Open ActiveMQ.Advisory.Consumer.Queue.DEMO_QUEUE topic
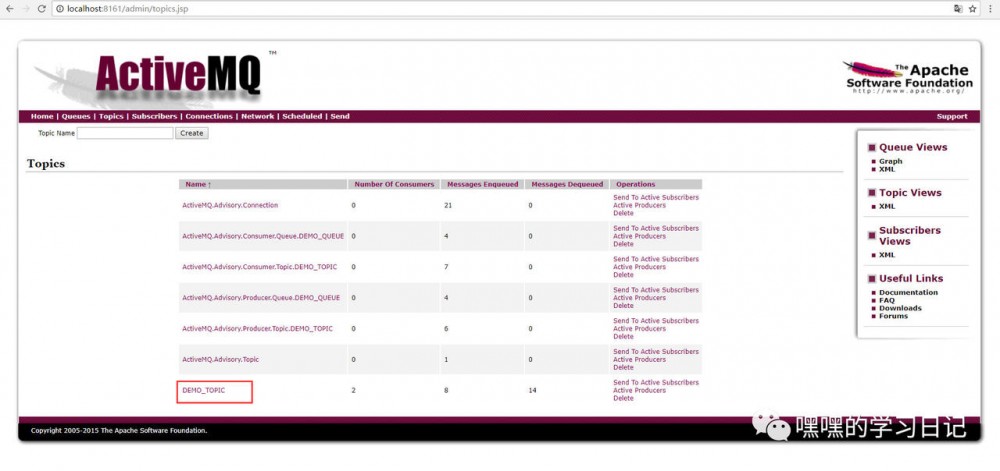Screen dimensions: 1000x471 [x=263, y=236]
